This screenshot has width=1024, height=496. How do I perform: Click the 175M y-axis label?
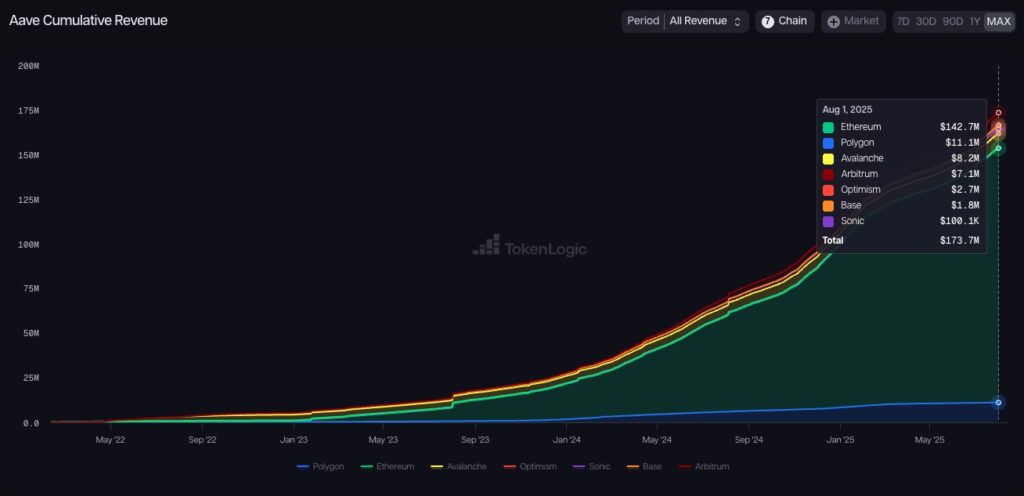[28, 111]
